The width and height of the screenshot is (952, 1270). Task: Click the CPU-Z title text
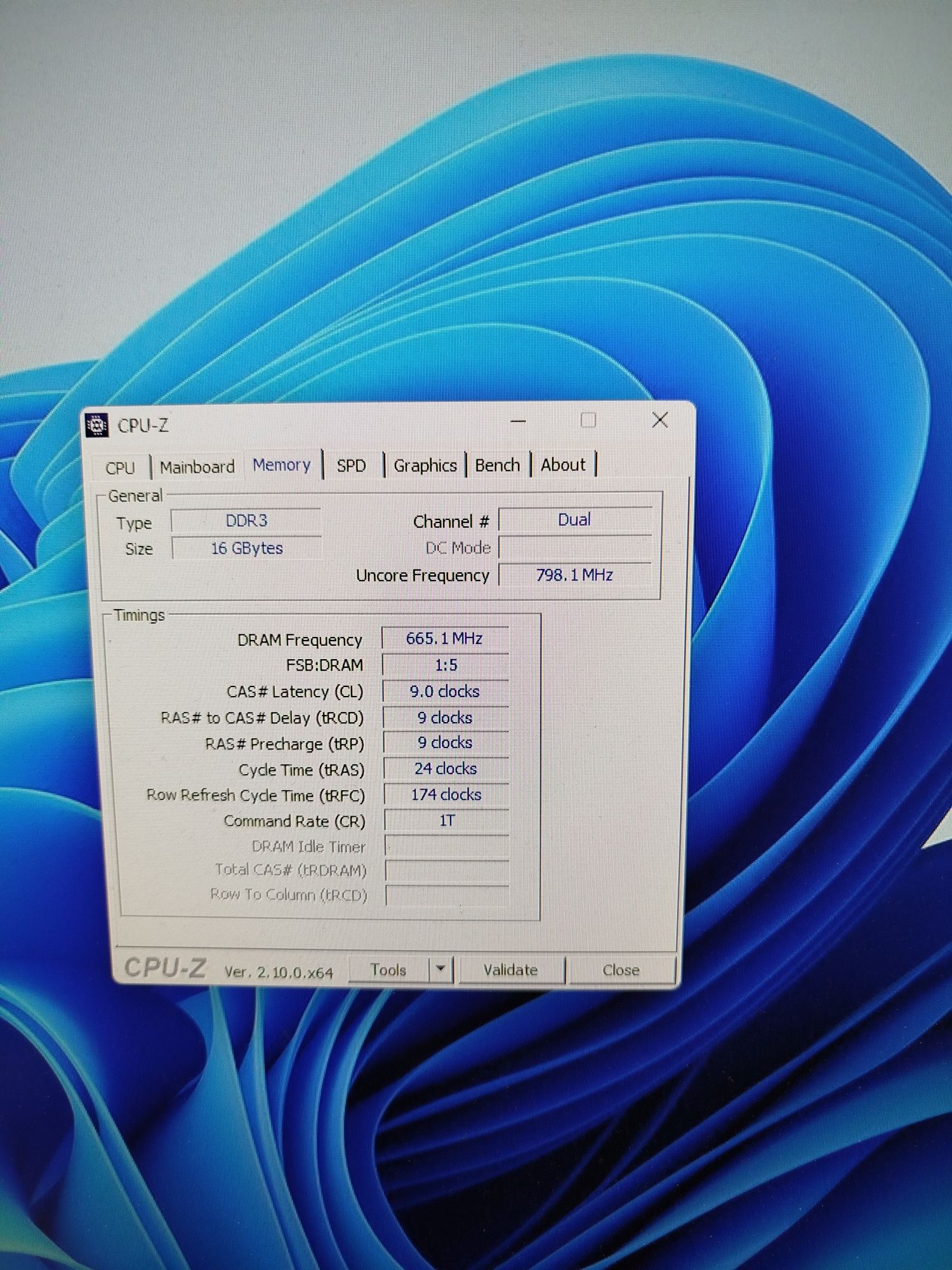(143, 425)
